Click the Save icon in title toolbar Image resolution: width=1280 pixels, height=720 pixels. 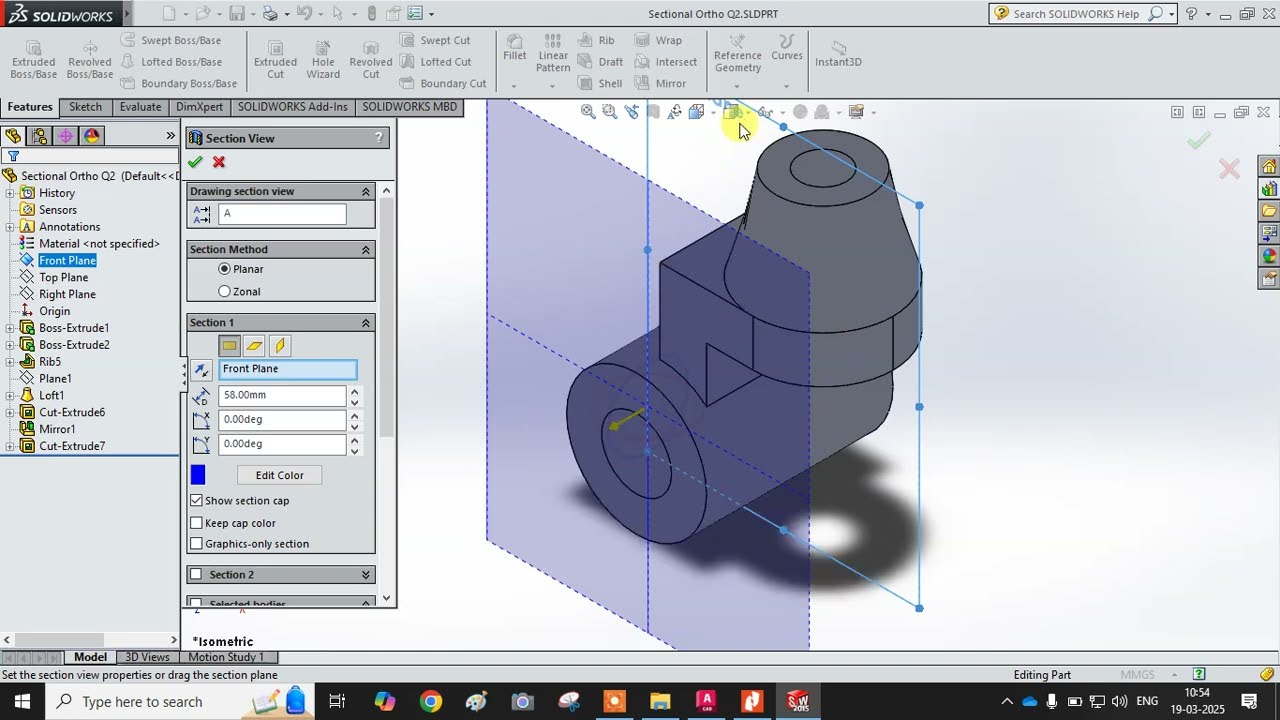237,14
